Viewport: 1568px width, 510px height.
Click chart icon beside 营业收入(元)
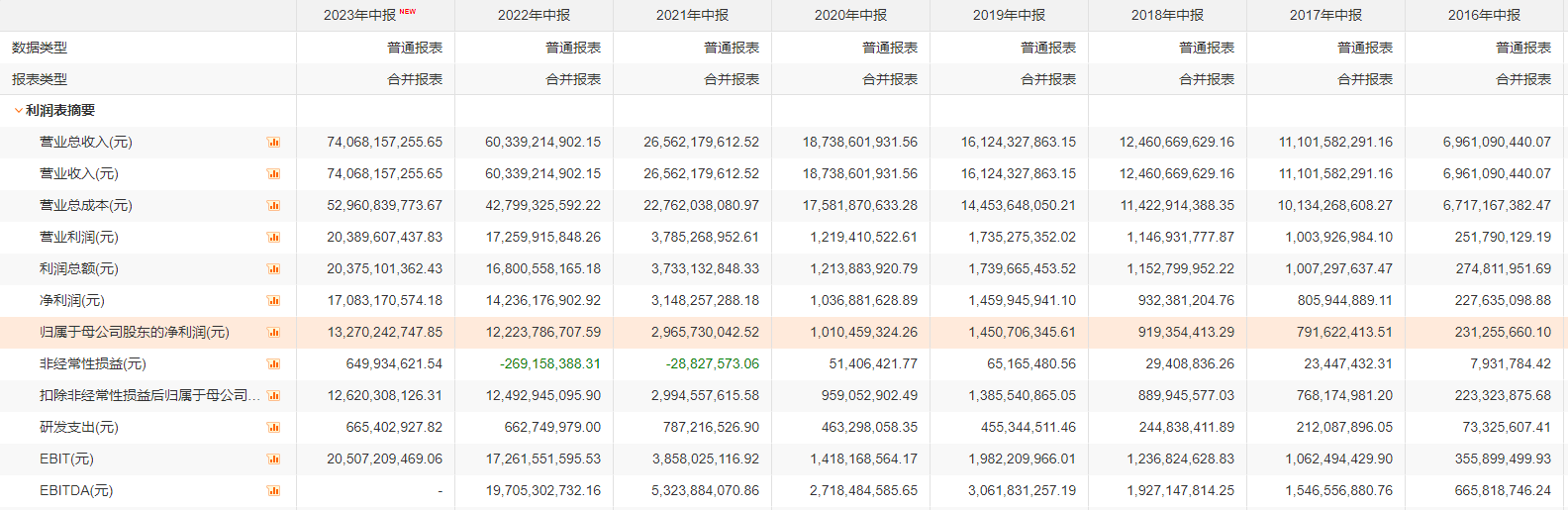[274, 174]
